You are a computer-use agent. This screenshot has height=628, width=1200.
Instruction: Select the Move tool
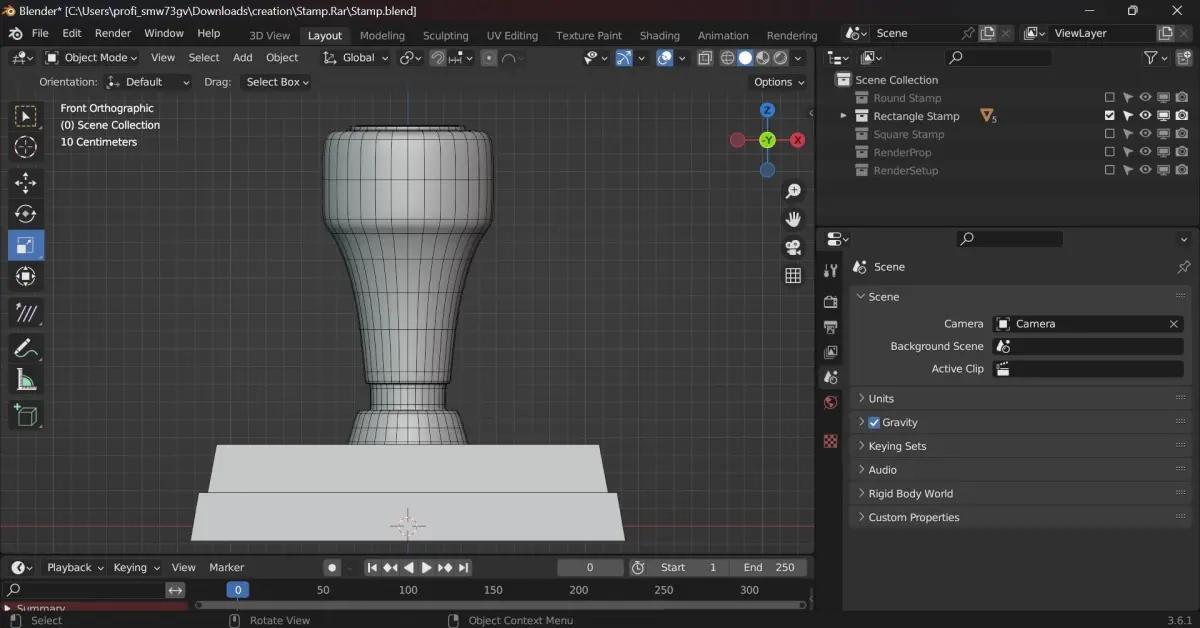(x=26, y=182)
